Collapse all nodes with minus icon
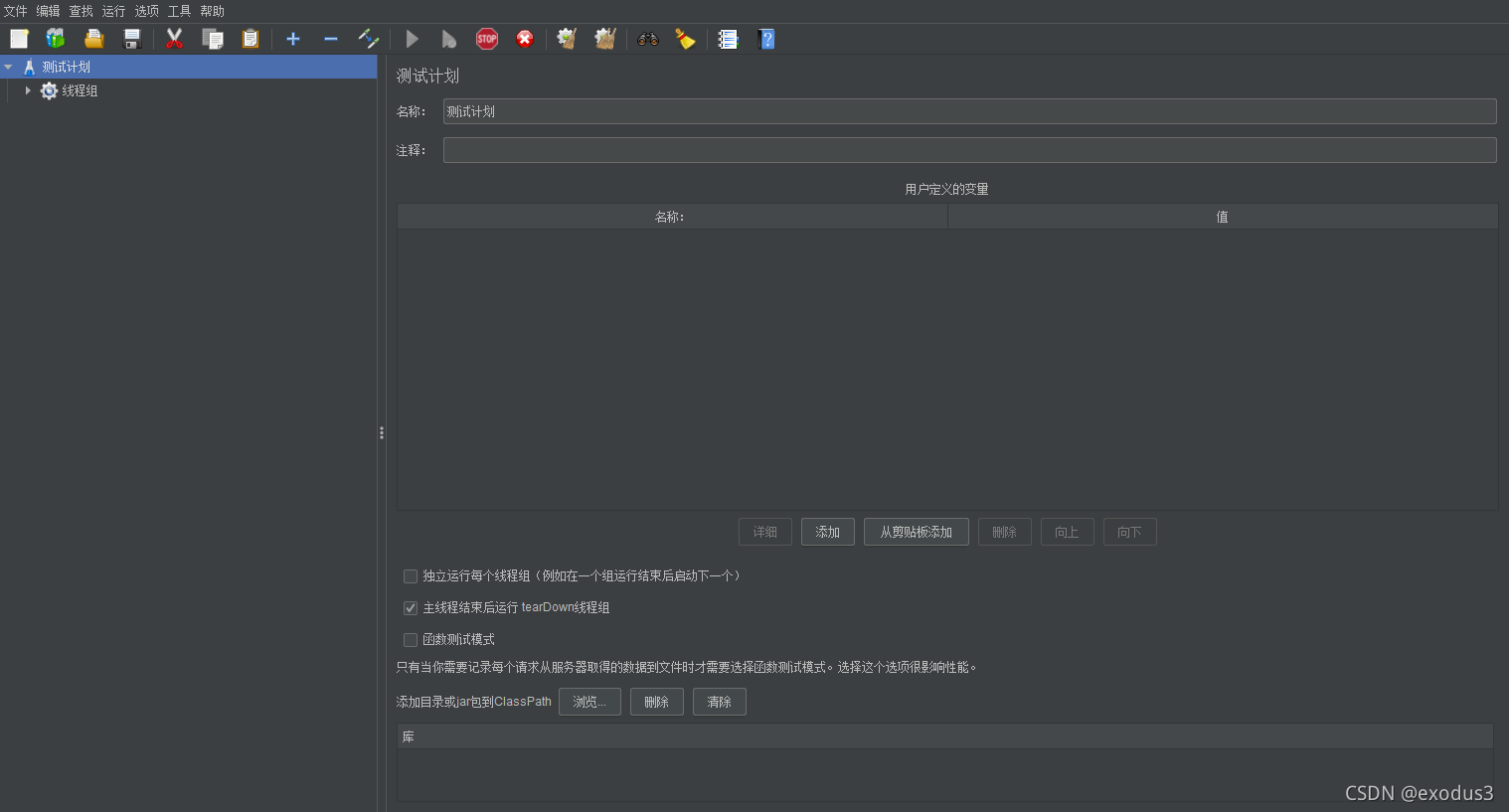The width and height of the screenshot is (1509, 812). 331,39
